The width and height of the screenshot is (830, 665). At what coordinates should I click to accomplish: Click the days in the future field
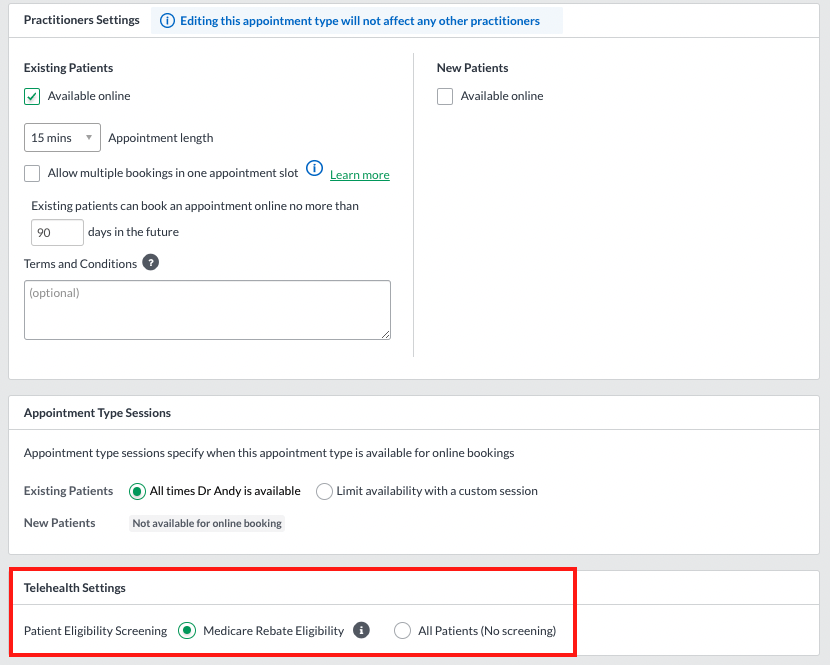(57, 232)
